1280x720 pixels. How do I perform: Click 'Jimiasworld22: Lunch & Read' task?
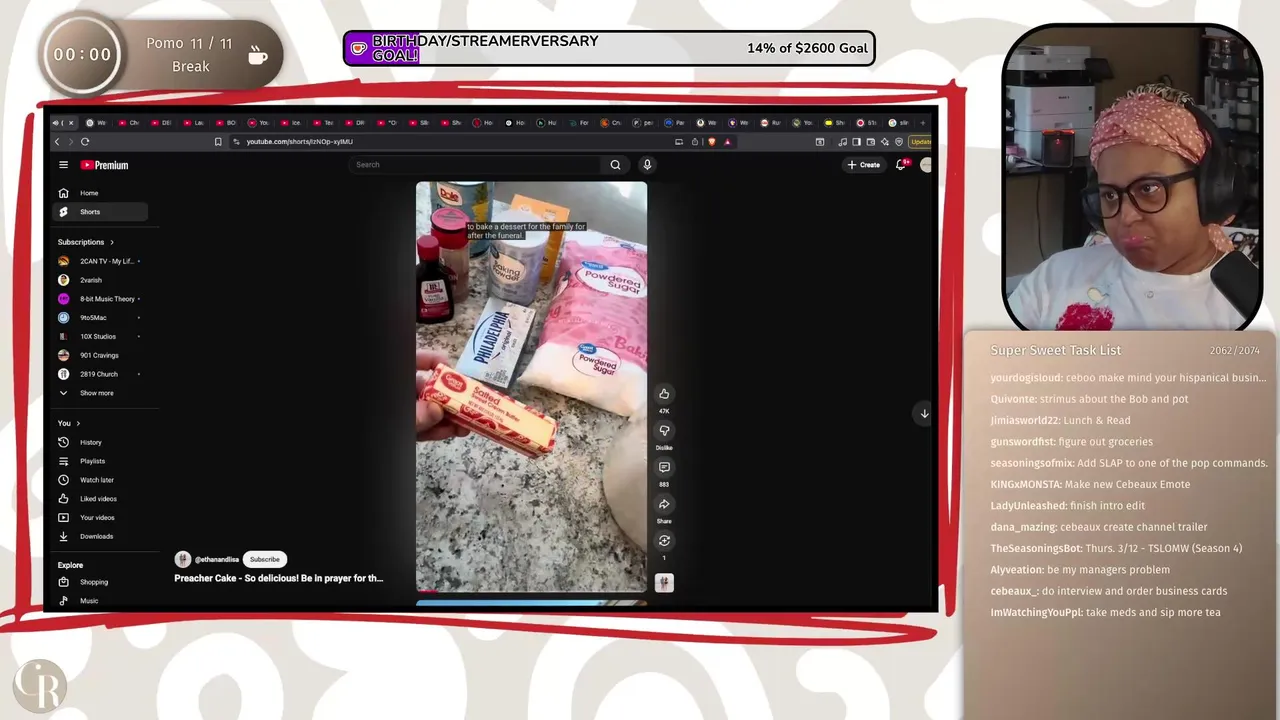point(1060,420)
